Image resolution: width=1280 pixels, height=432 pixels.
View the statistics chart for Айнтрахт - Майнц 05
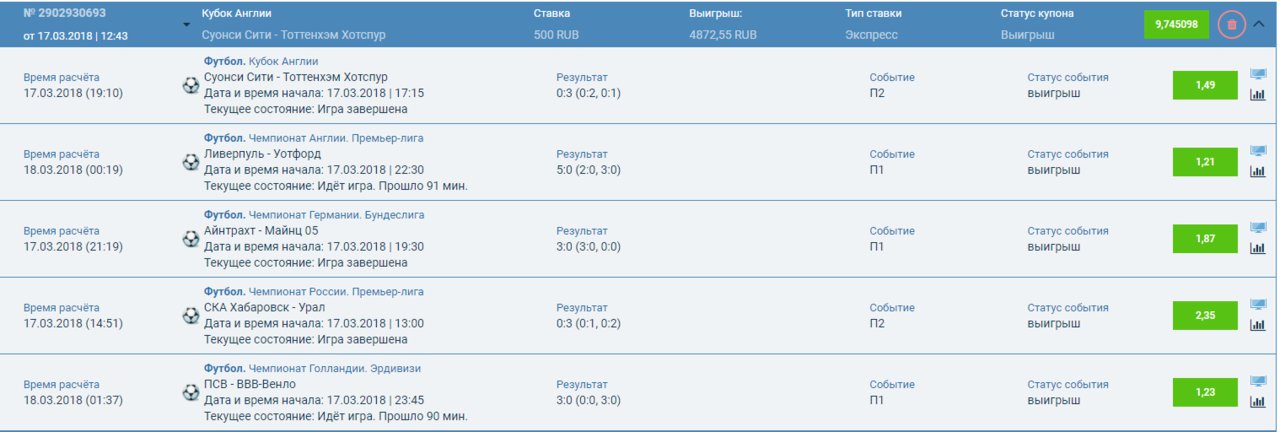[1258, 248]
